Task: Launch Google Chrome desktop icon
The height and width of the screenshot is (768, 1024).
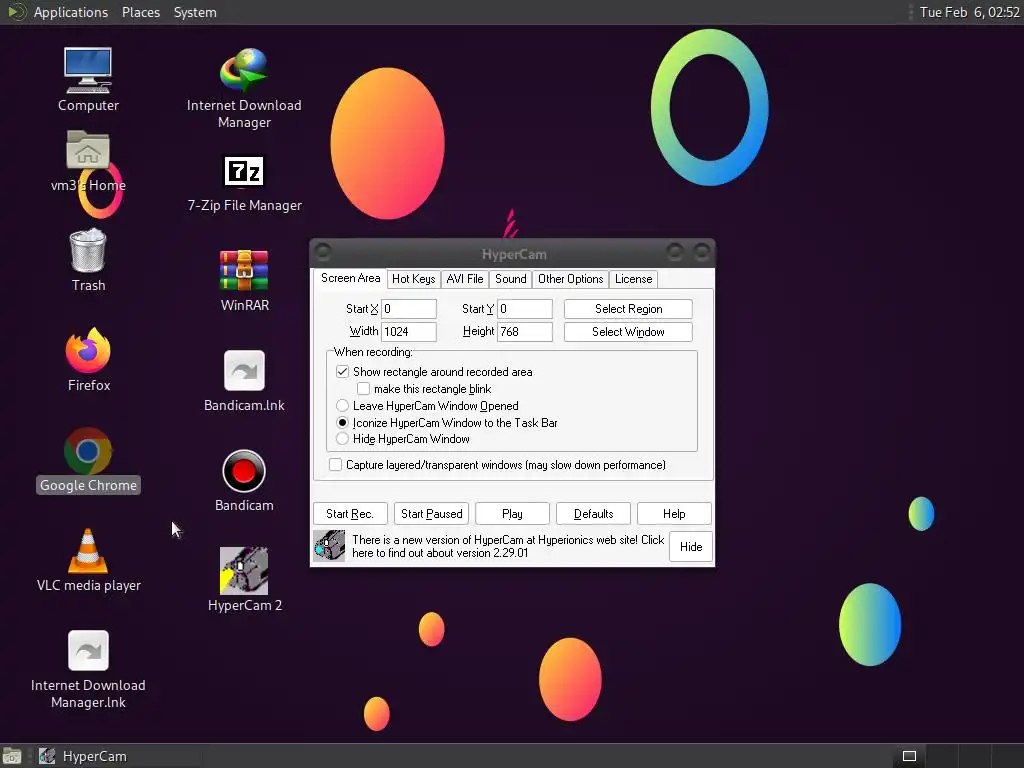Action: click(x=88, y=451)
